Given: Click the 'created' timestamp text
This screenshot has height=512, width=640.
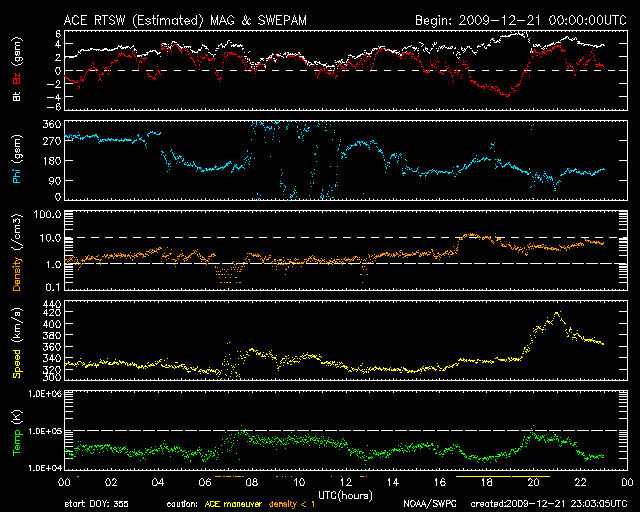Looking at the screenshot, I should [x=549, y=504].
